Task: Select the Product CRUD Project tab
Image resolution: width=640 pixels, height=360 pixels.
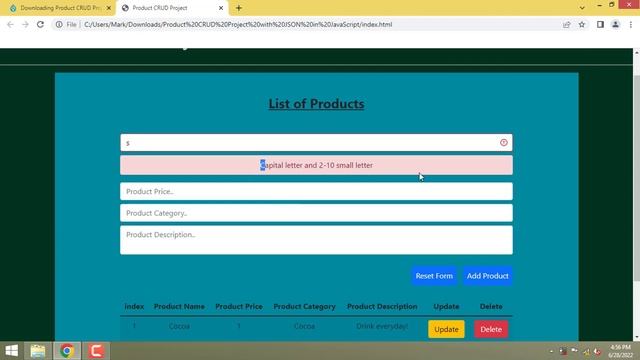Action: 172,8
